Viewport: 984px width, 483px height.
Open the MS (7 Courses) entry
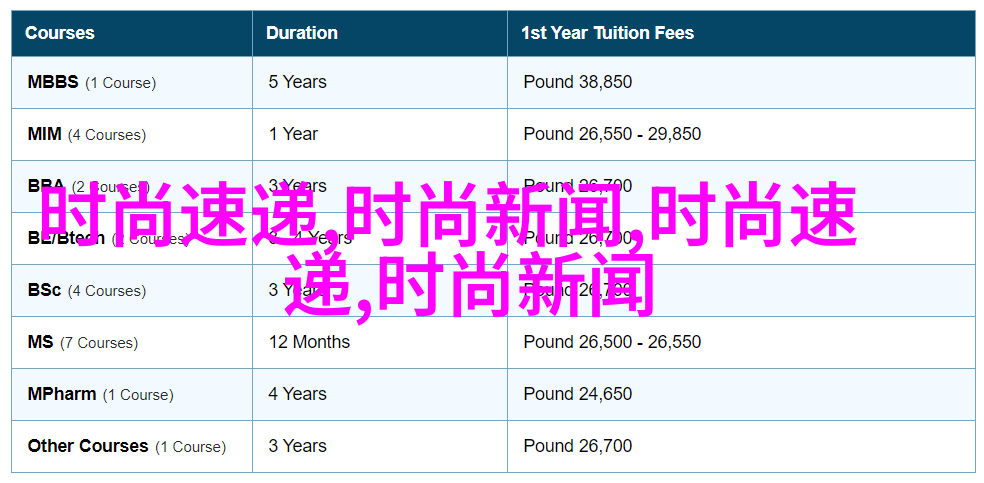point(83,342)
